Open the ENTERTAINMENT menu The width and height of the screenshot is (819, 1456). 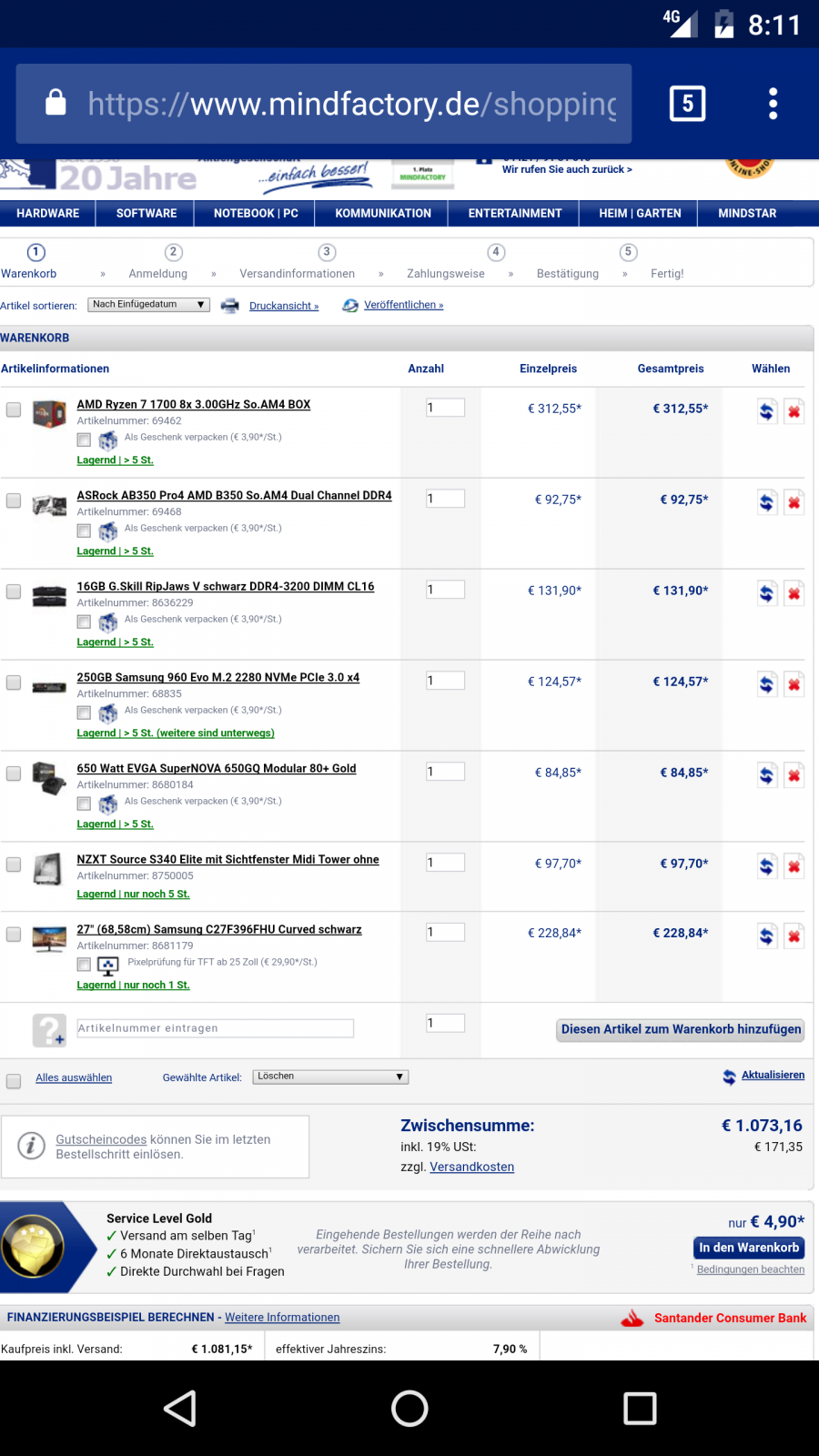515,213
